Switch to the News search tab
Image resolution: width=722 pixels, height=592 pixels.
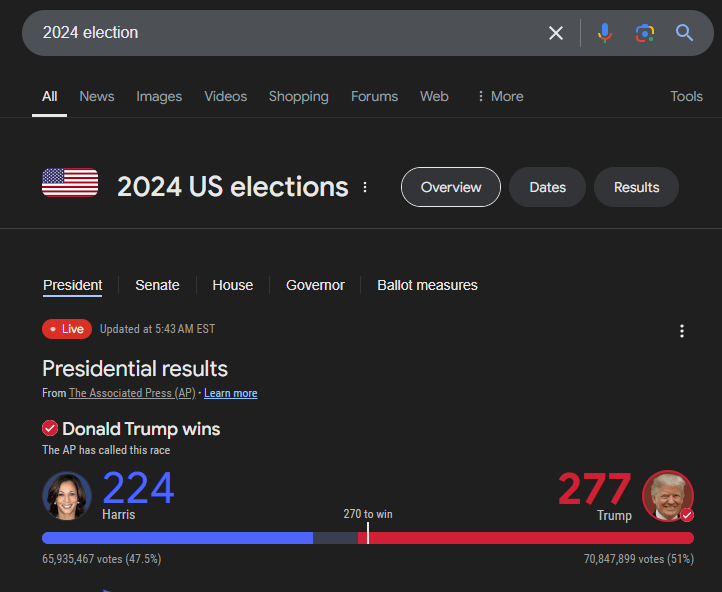point(97,96)
